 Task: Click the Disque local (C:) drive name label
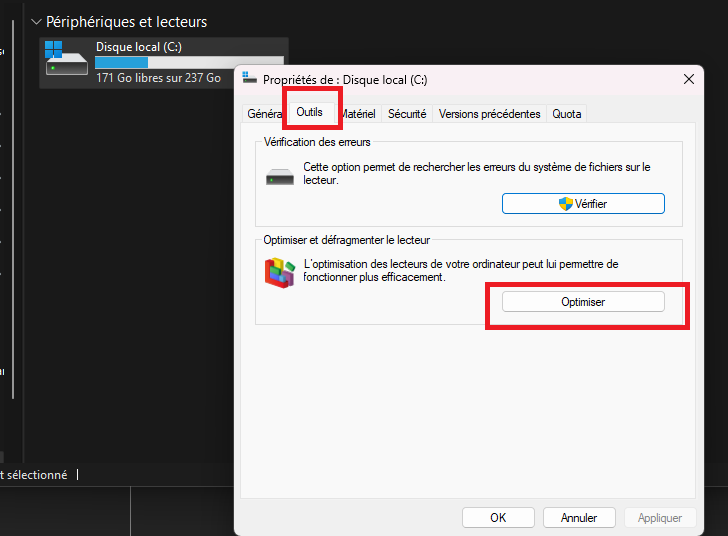[x=138, y=47]
